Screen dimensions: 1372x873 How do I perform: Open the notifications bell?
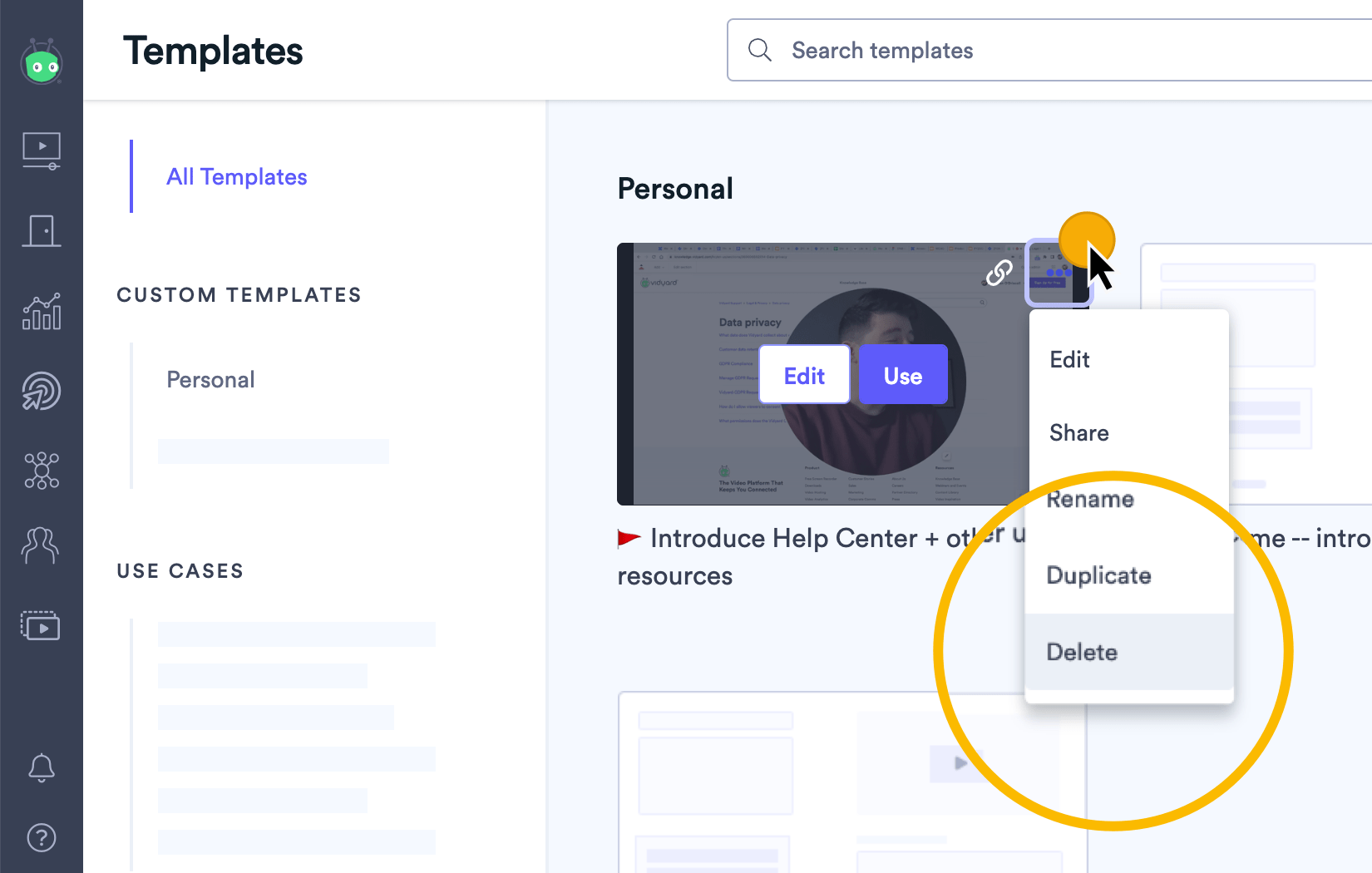coord(42,767)
